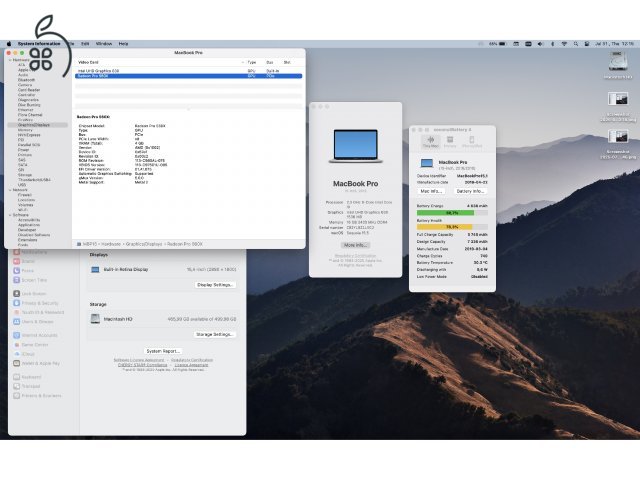Click Graphics/Displays in the bottom path bar
The image size is (640, 480).
[144, 244]
